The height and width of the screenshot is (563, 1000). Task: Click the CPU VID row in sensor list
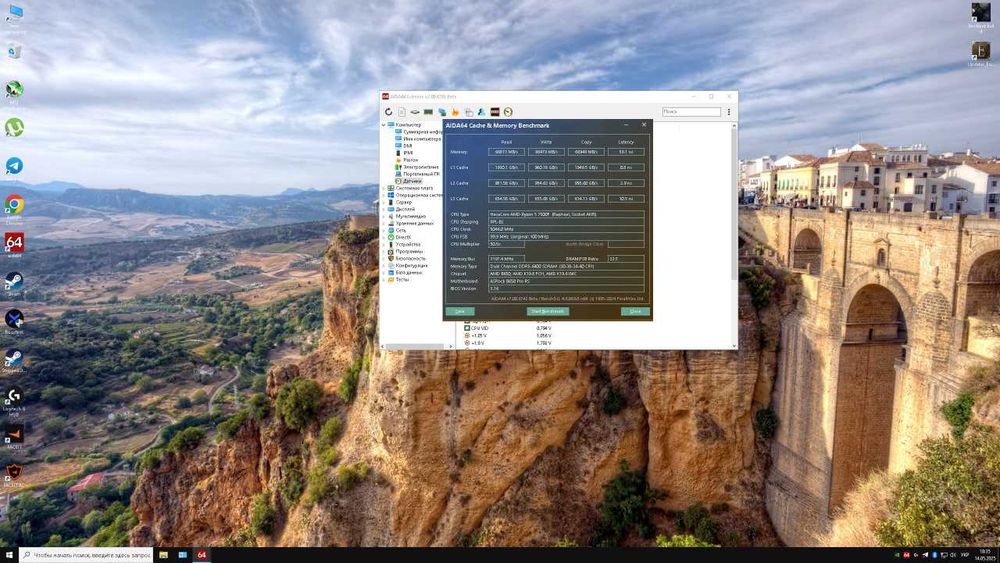tap(510, 328)
